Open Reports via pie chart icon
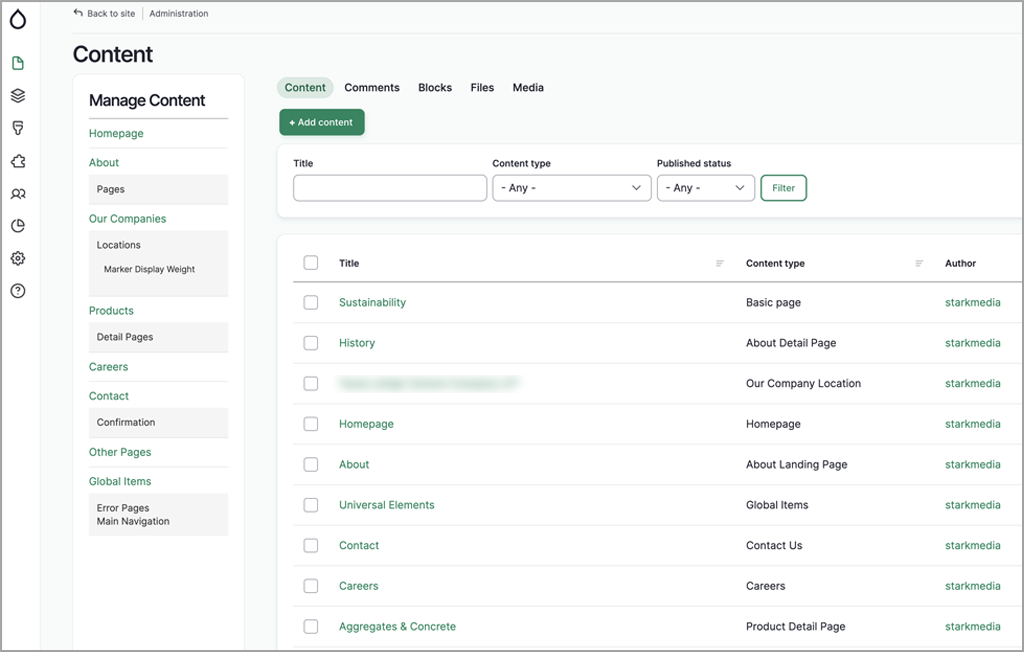The height and width of the screenshot is (652, 1024). click(x=18, y=226)
